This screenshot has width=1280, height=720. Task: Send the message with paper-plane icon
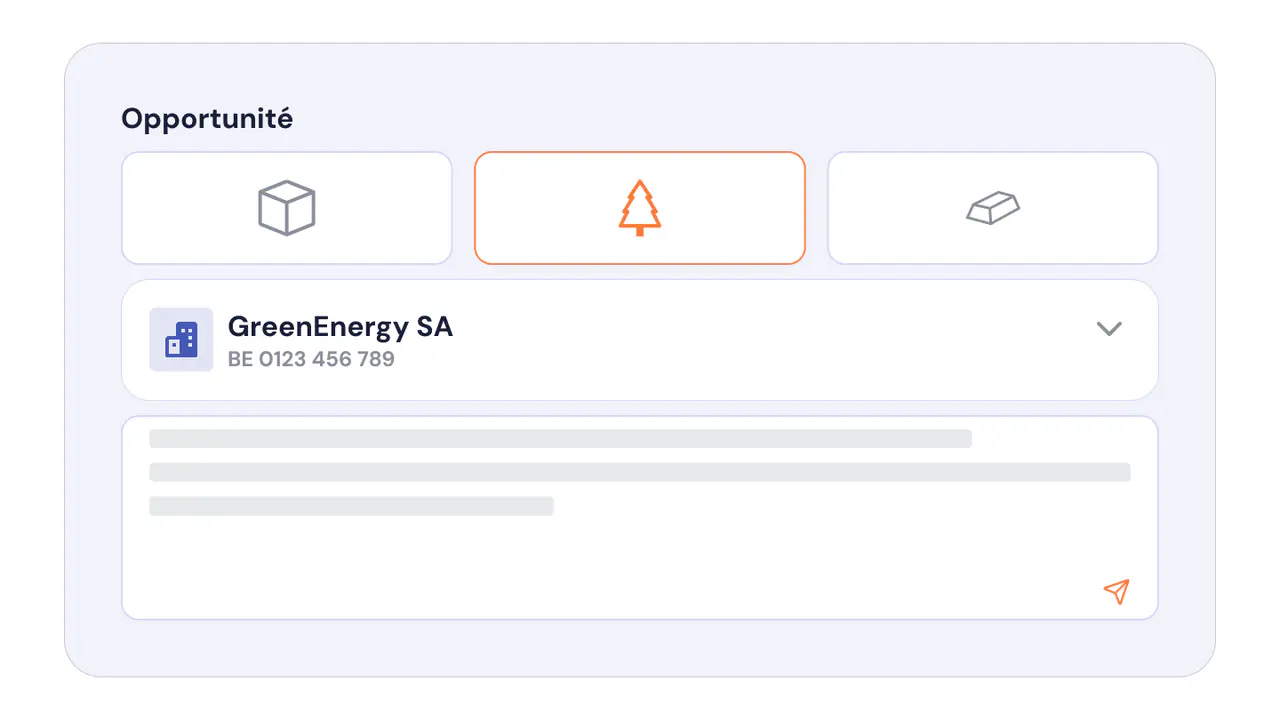1116,591
